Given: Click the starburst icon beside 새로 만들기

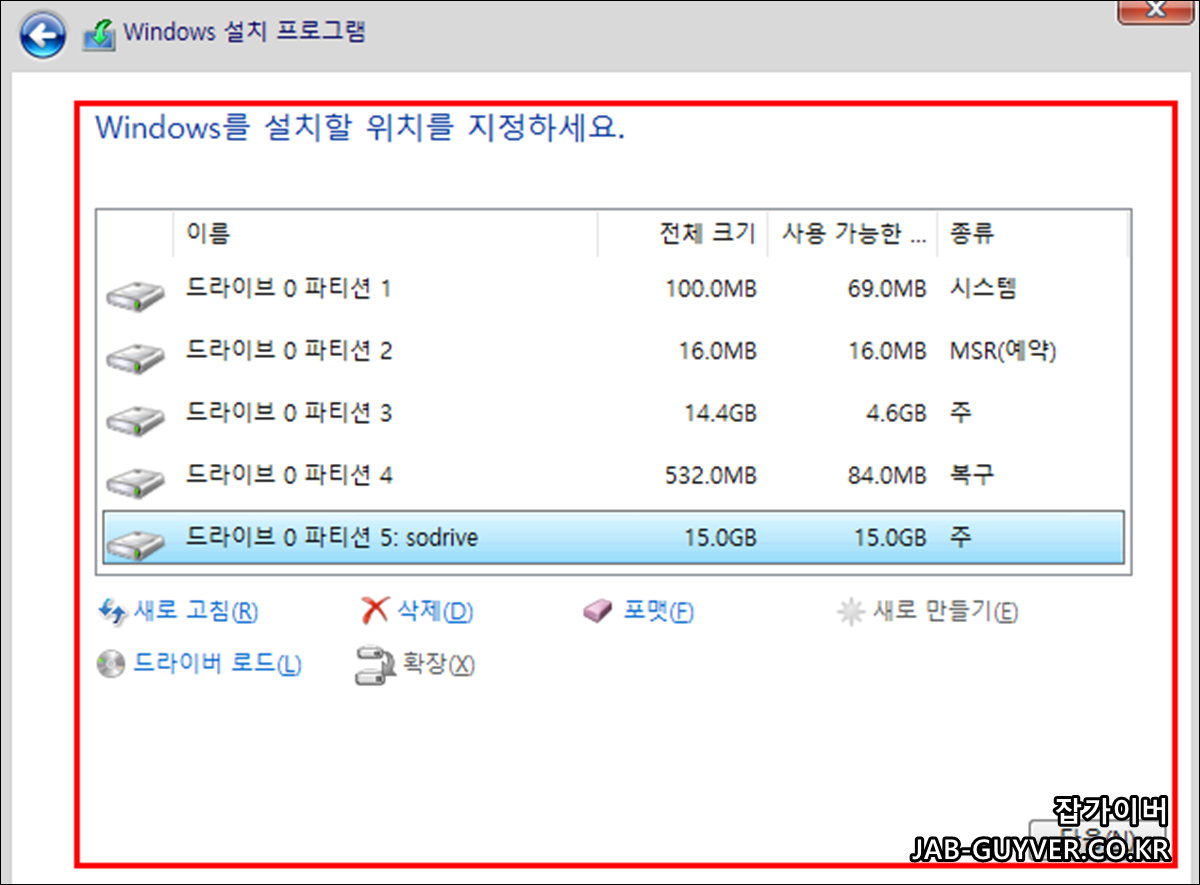Looking at the screenshot, I should pos(850,612).
